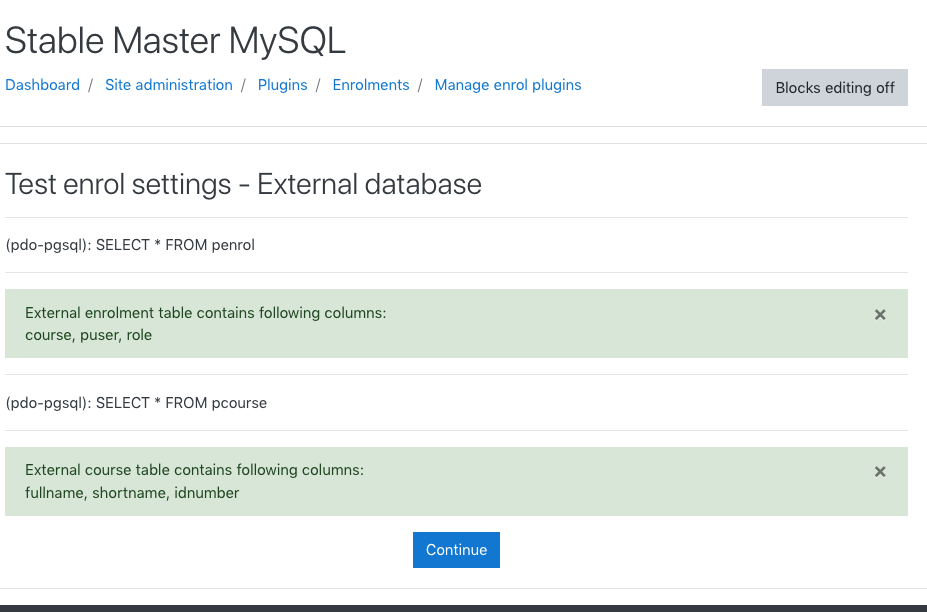Click the 'fullname, shortname, idnumber' column list
Image resolution: width=927 pixels, height=612 pixels.
coord(132,493)
